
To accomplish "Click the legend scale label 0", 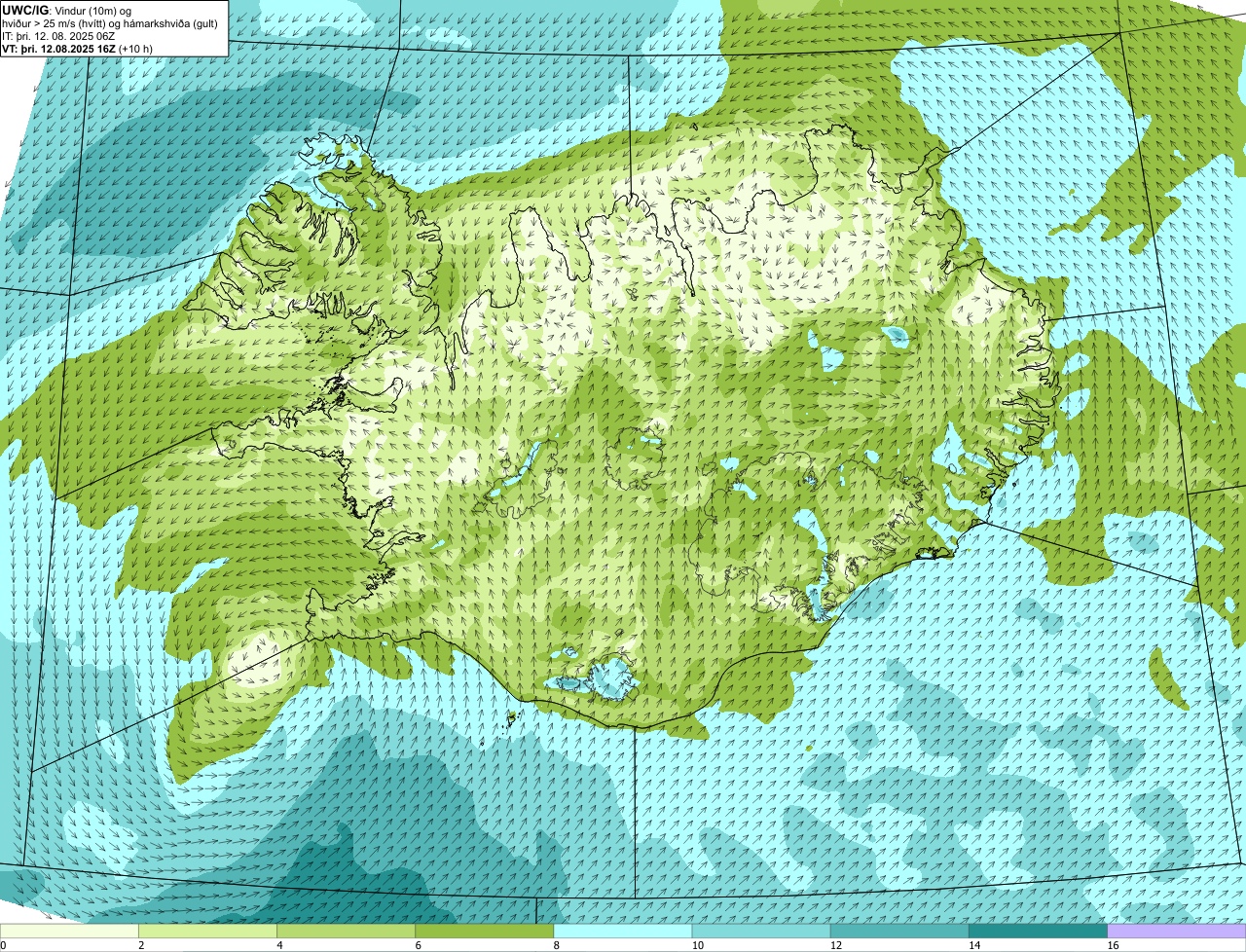I will pos(4,945).
